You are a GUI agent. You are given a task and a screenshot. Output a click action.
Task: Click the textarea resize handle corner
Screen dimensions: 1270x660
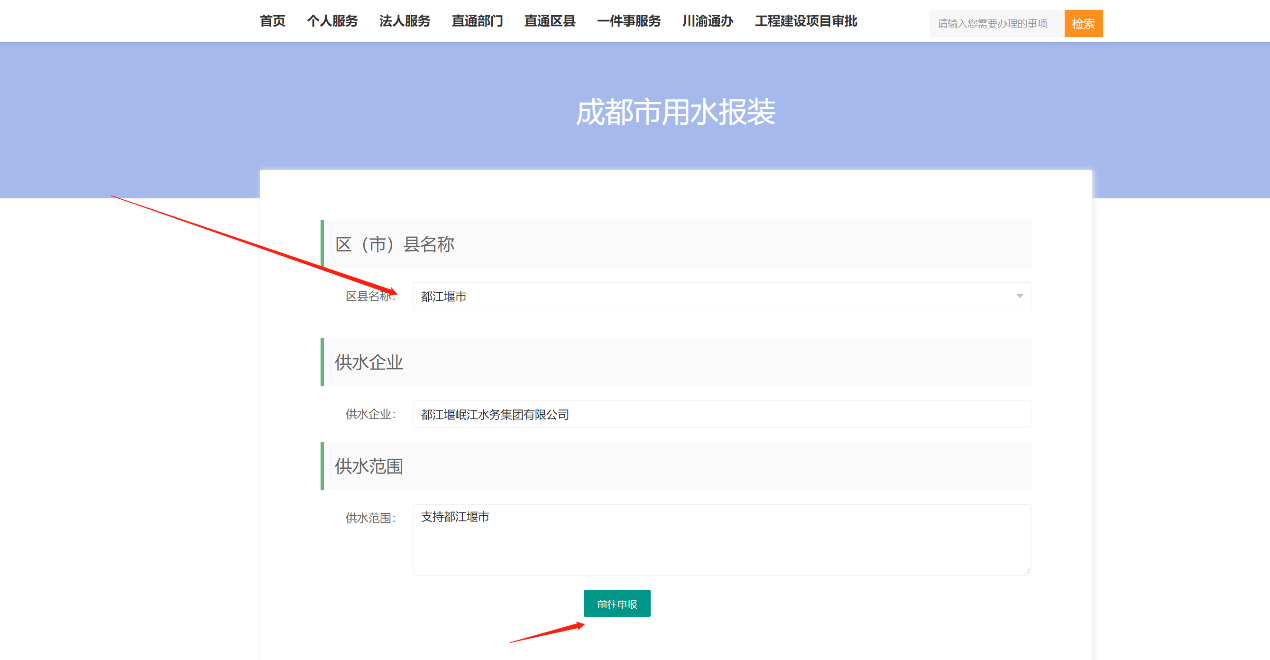(1026, 571)
